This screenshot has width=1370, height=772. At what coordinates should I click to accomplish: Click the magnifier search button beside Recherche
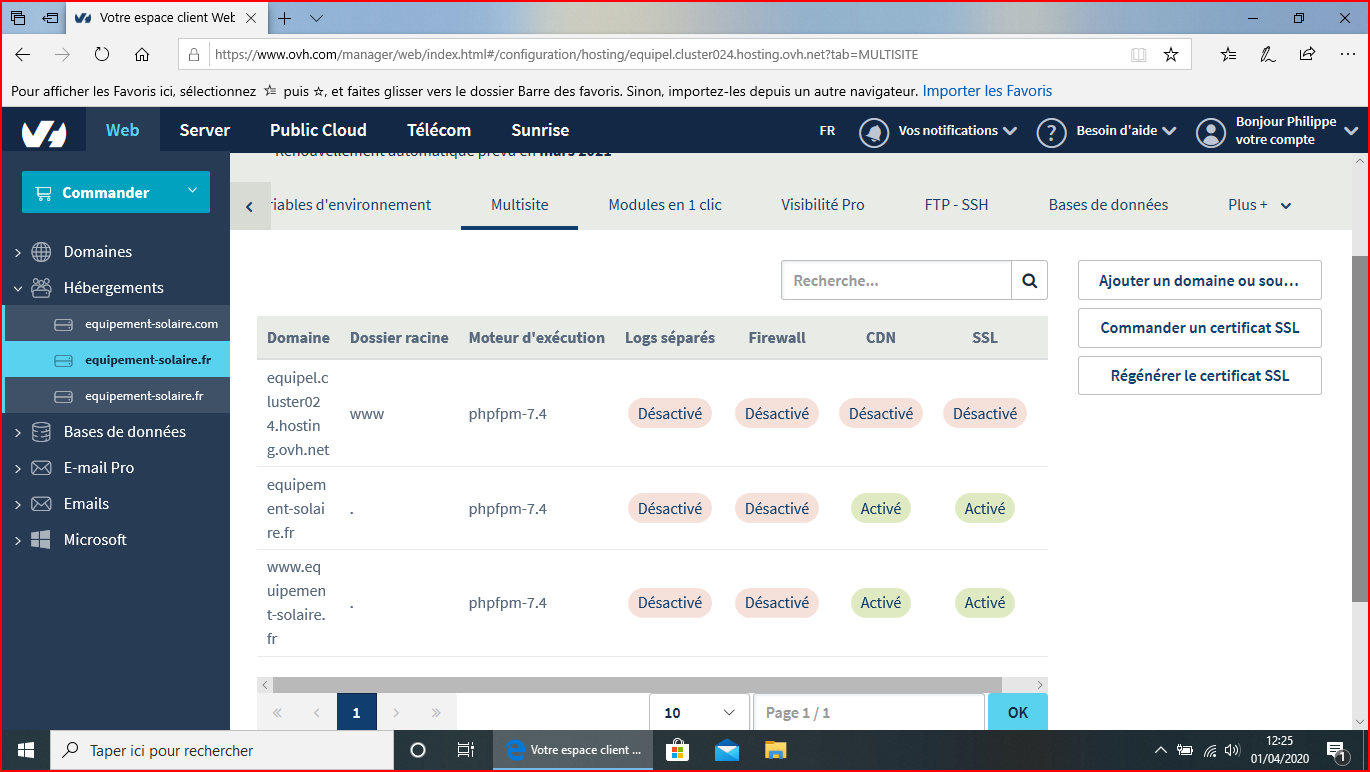tap(1029, 281)
